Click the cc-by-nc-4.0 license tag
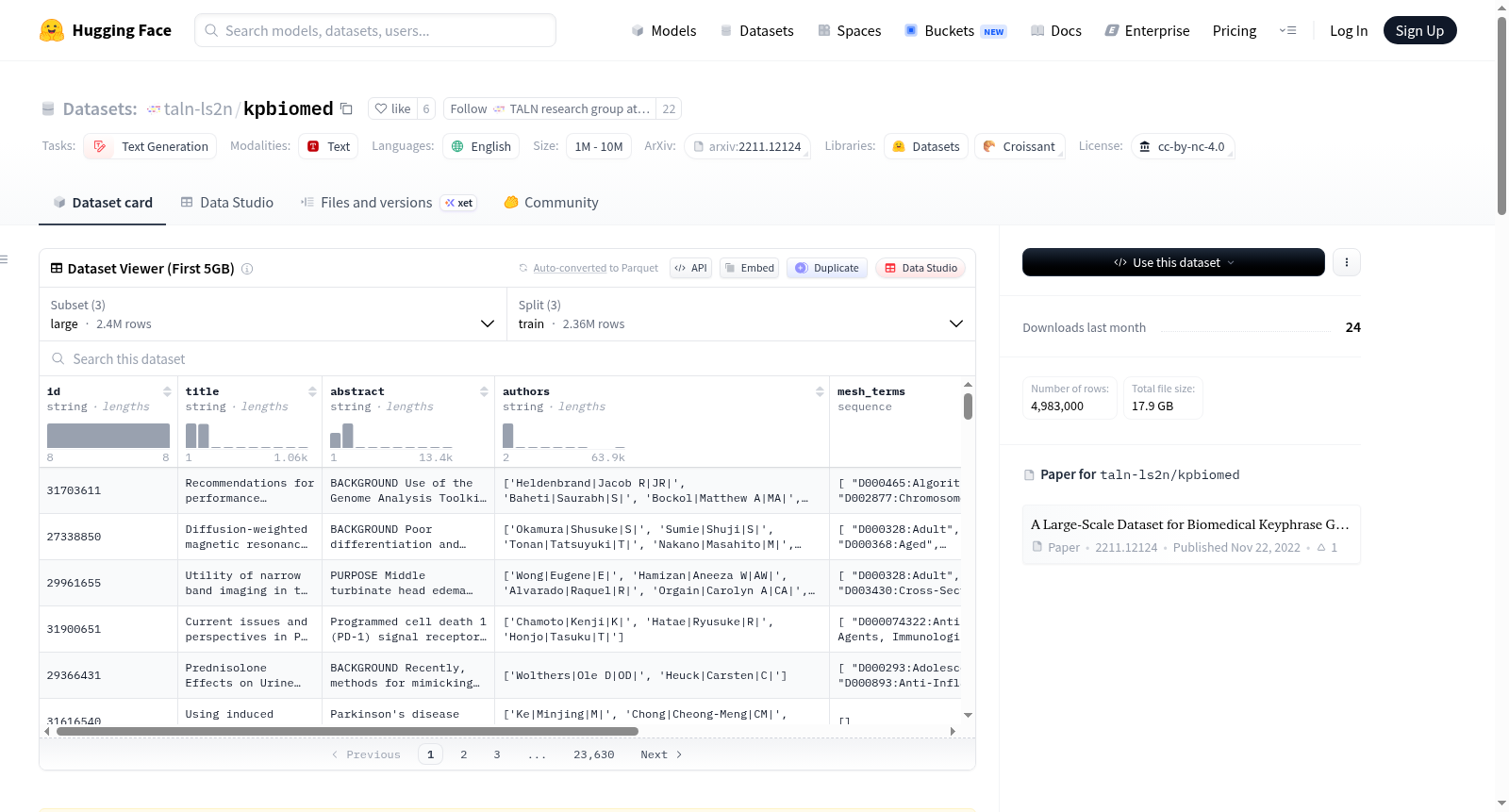Screen dimensions: 1509x812 (1182, 146)
